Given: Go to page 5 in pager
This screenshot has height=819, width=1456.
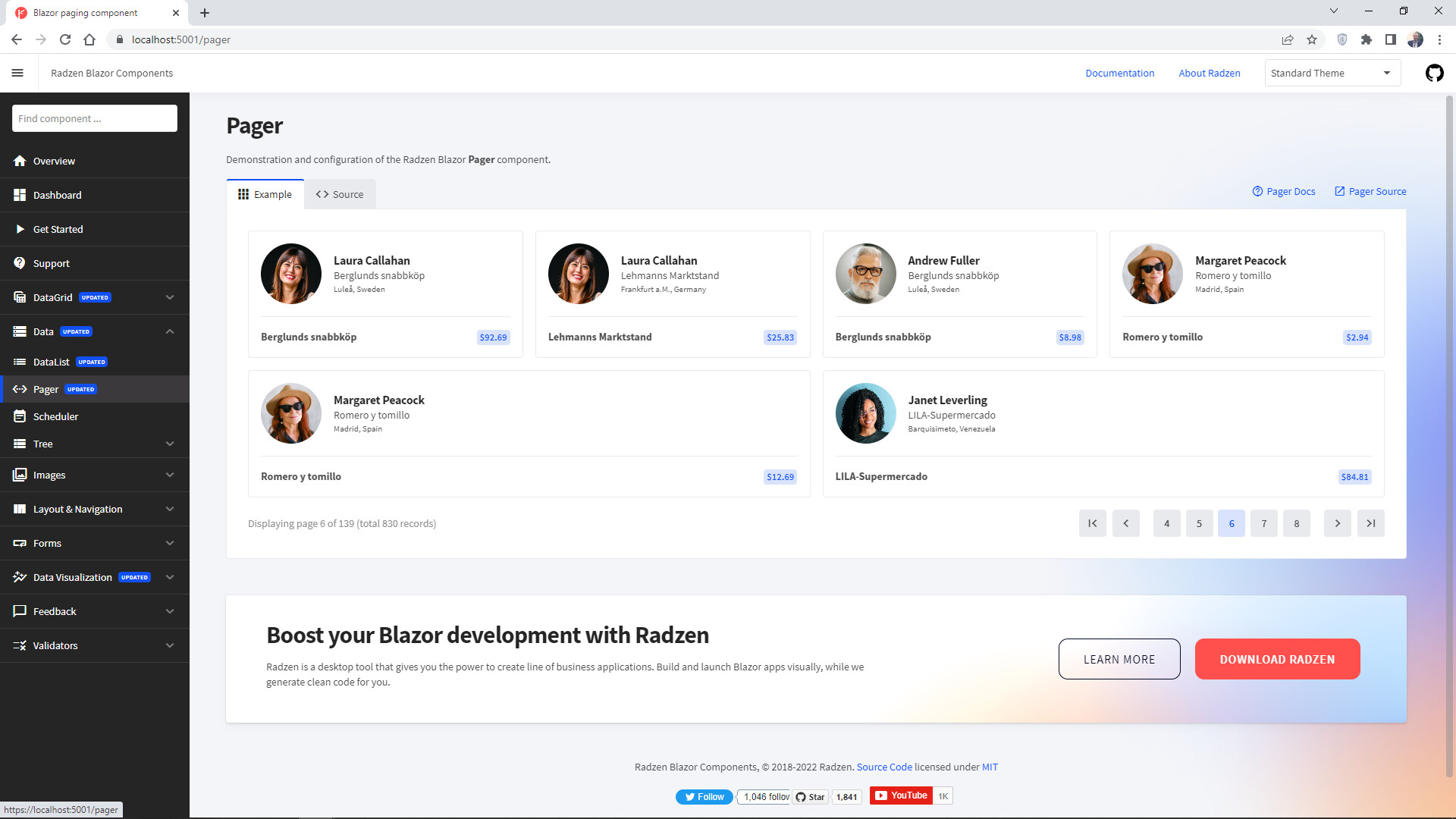Looking at the screenshot, I should click(1199, 523).
